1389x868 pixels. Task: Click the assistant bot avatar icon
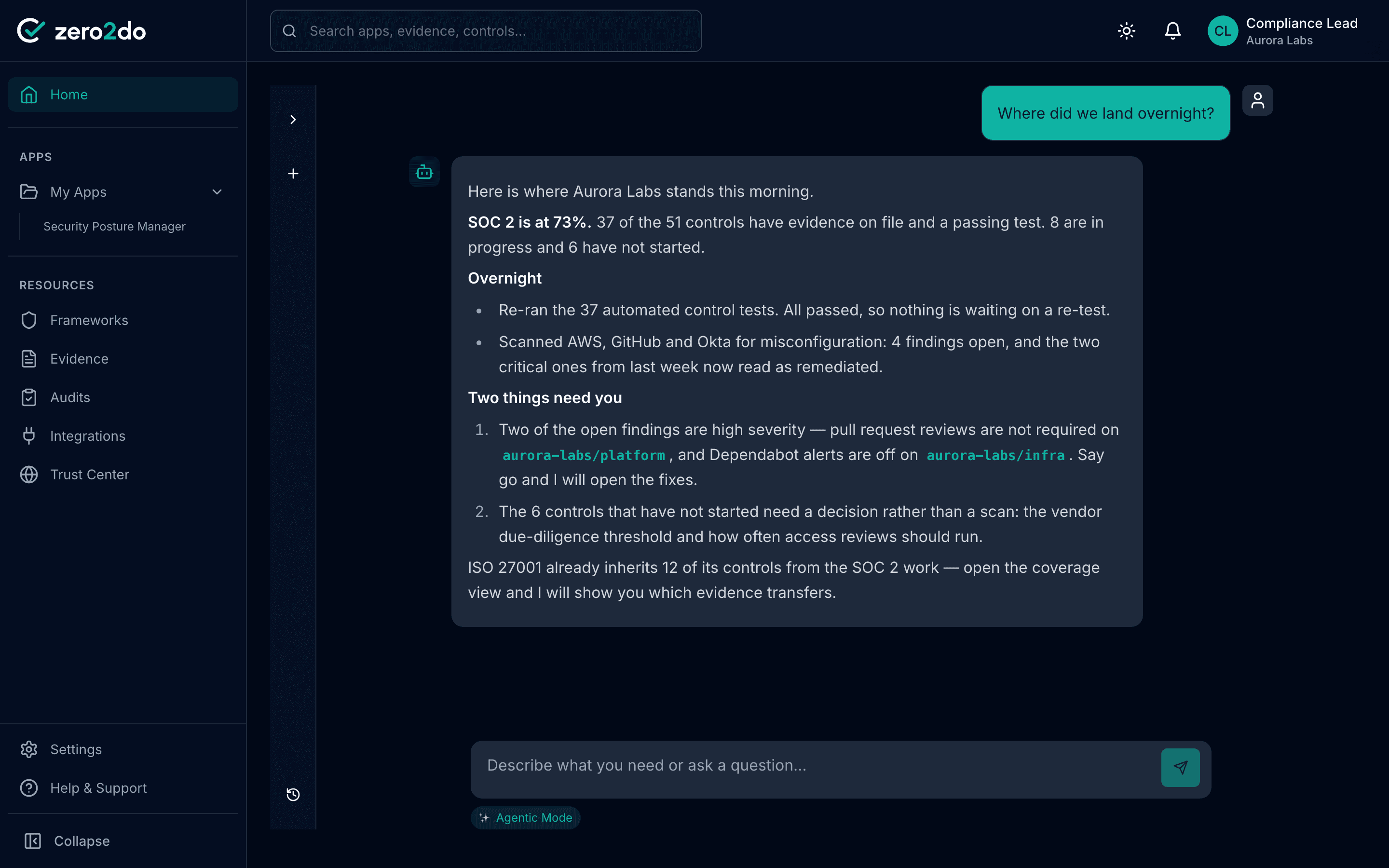(424, 172)
